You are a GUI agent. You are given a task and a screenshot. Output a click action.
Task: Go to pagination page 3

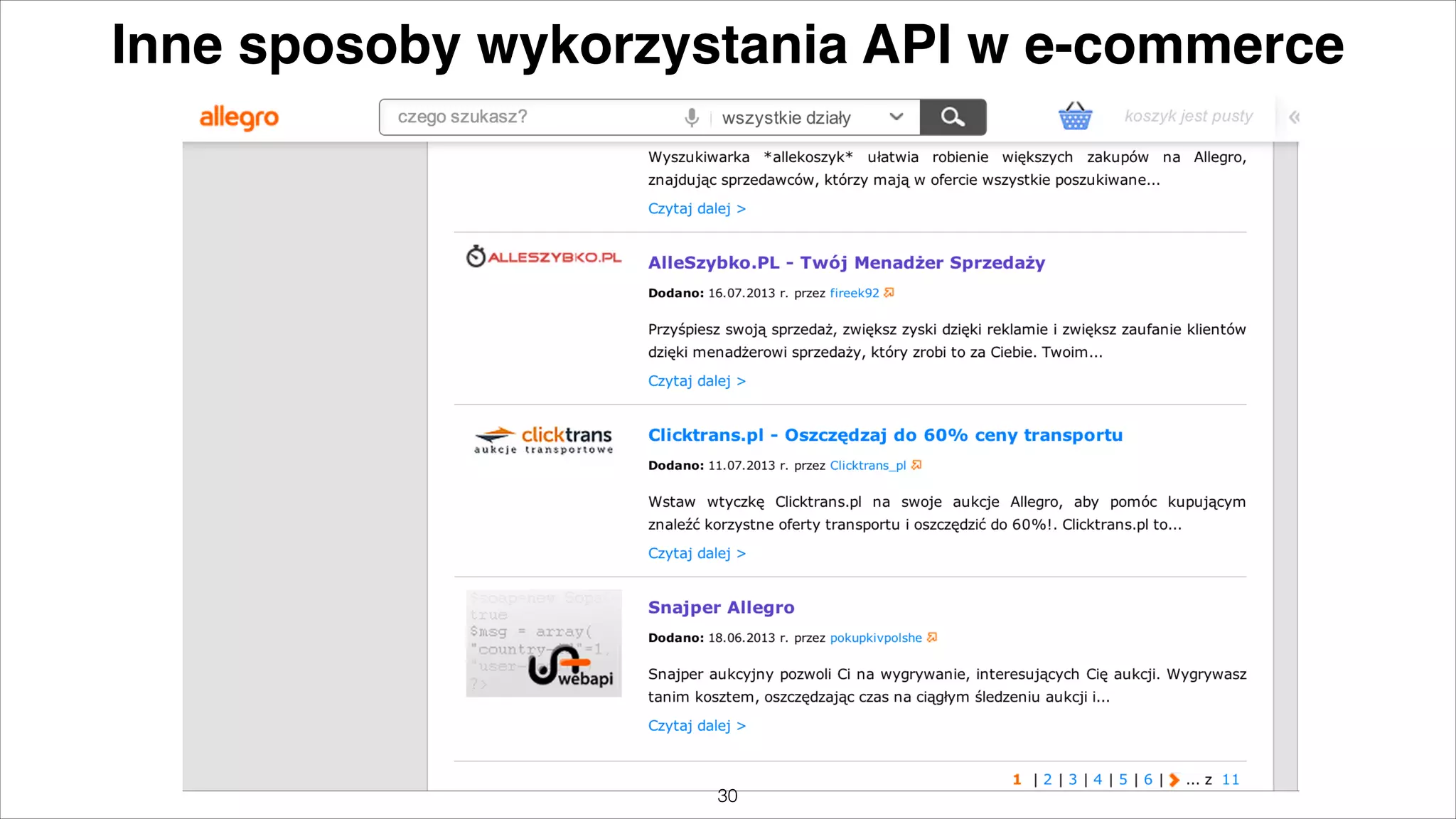[x=1073, y=780]
